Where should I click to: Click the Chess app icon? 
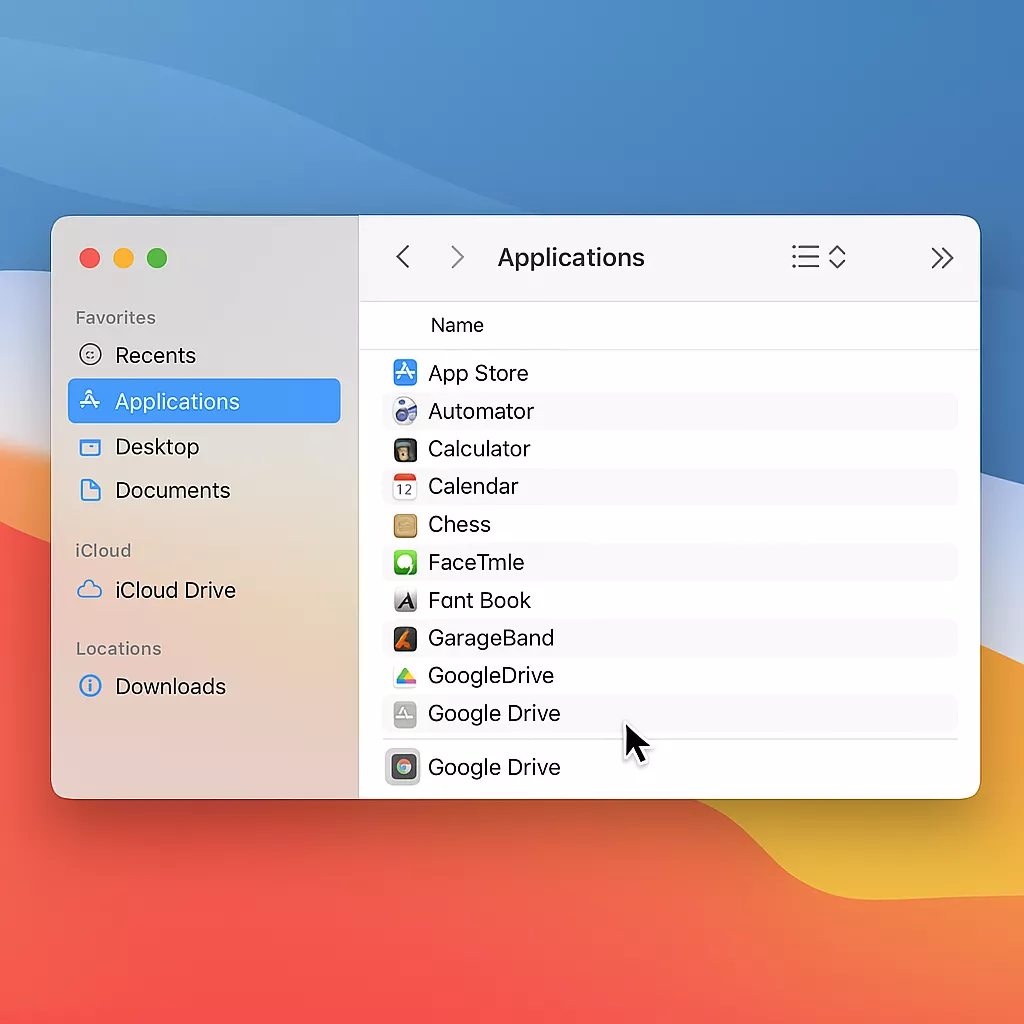405,525
